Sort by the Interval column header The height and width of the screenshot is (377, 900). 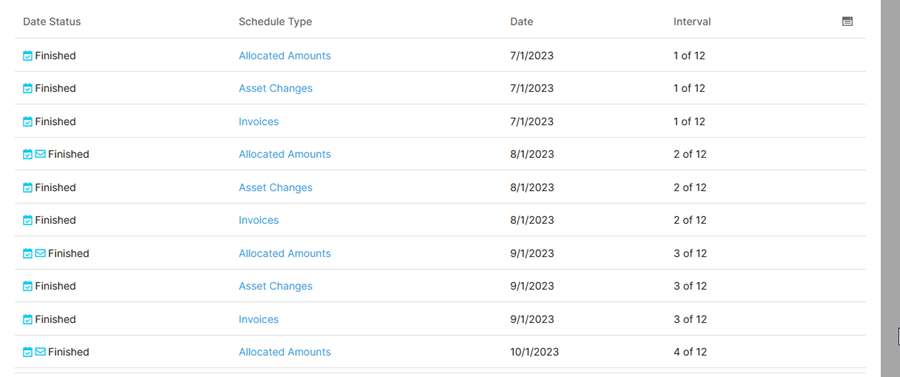[692, 22]
